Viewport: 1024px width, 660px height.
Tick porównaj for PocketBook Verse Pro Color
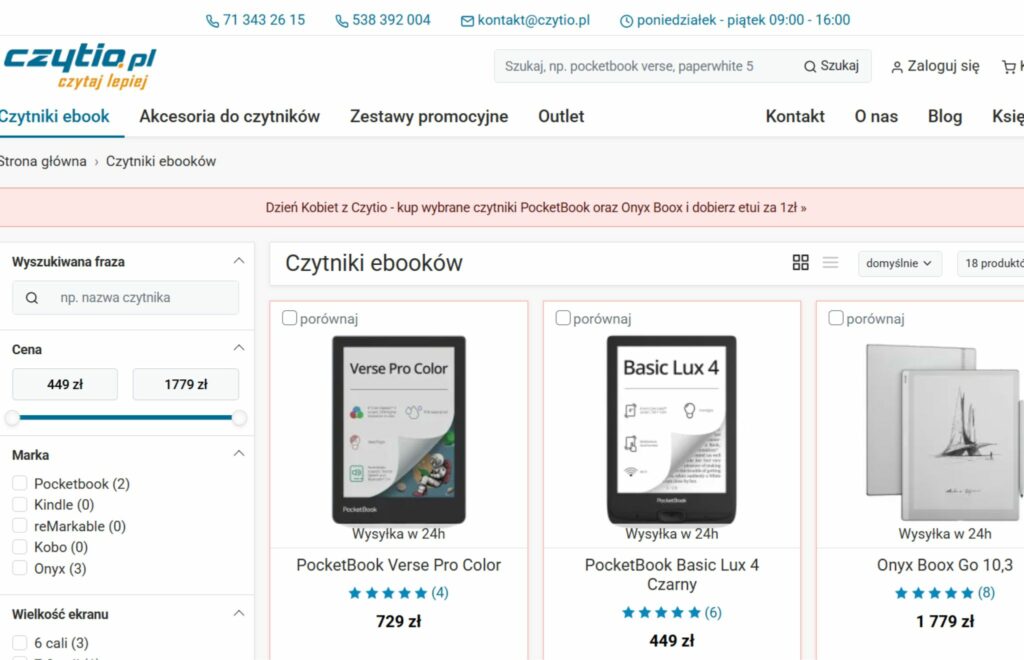point(289,318)
